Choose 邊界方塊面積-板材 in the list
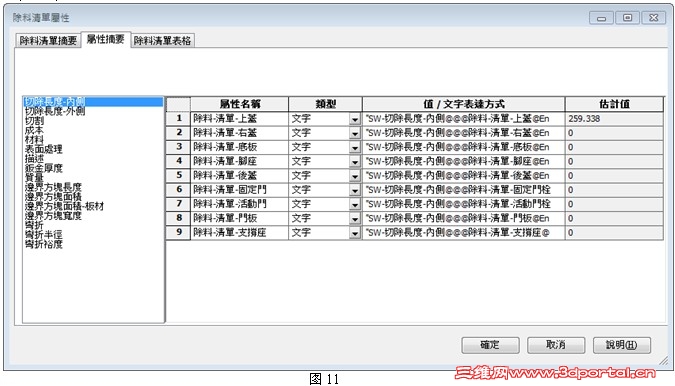The image size is (675, 386). 64,206
